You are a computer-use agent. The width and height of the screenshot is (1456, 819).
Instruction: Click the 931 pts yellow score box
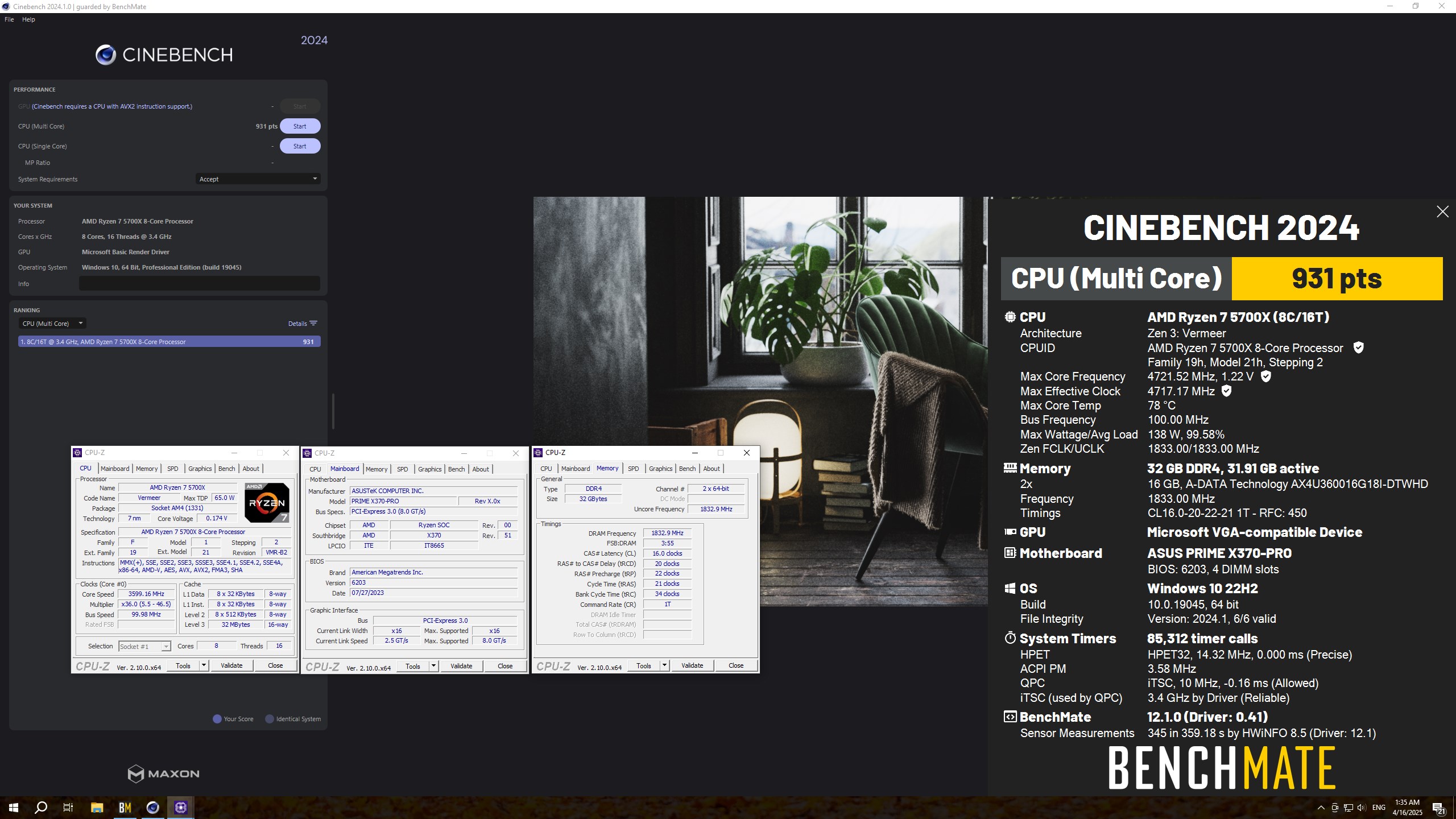pyautogui.click(x=1337, y=279)
